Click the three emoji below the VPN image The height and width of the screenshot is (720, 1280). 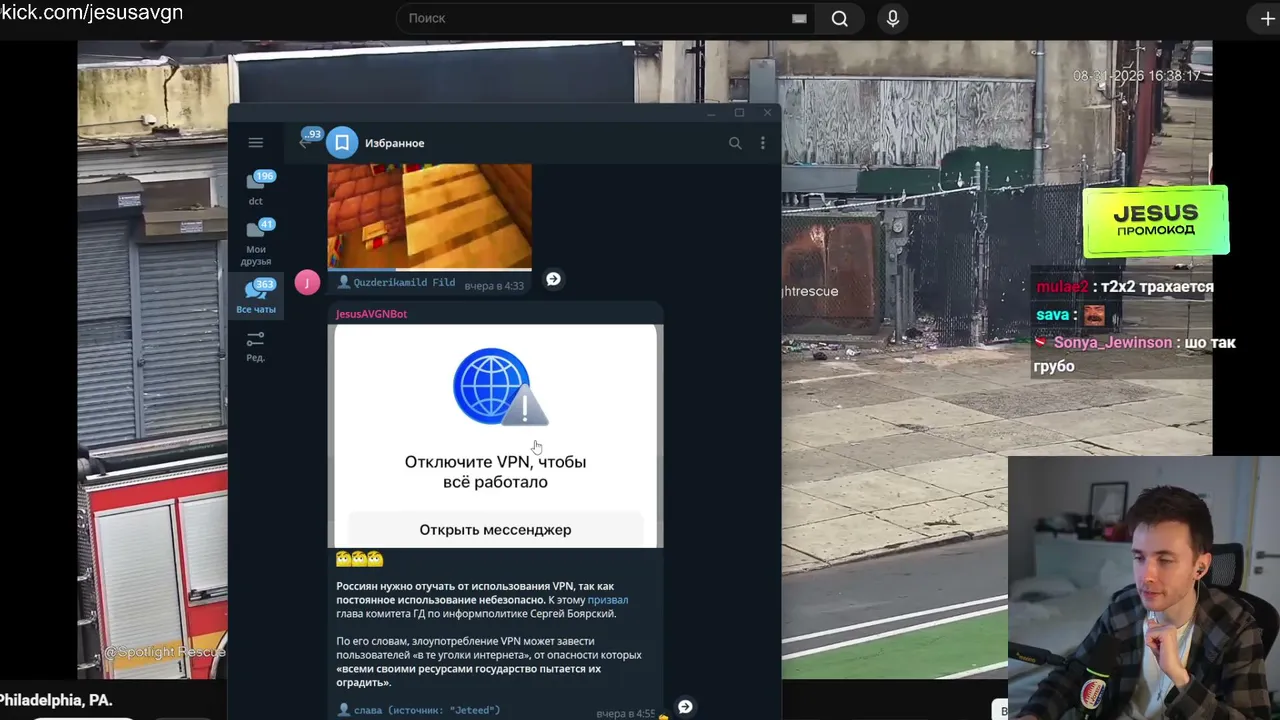point(360,559)
